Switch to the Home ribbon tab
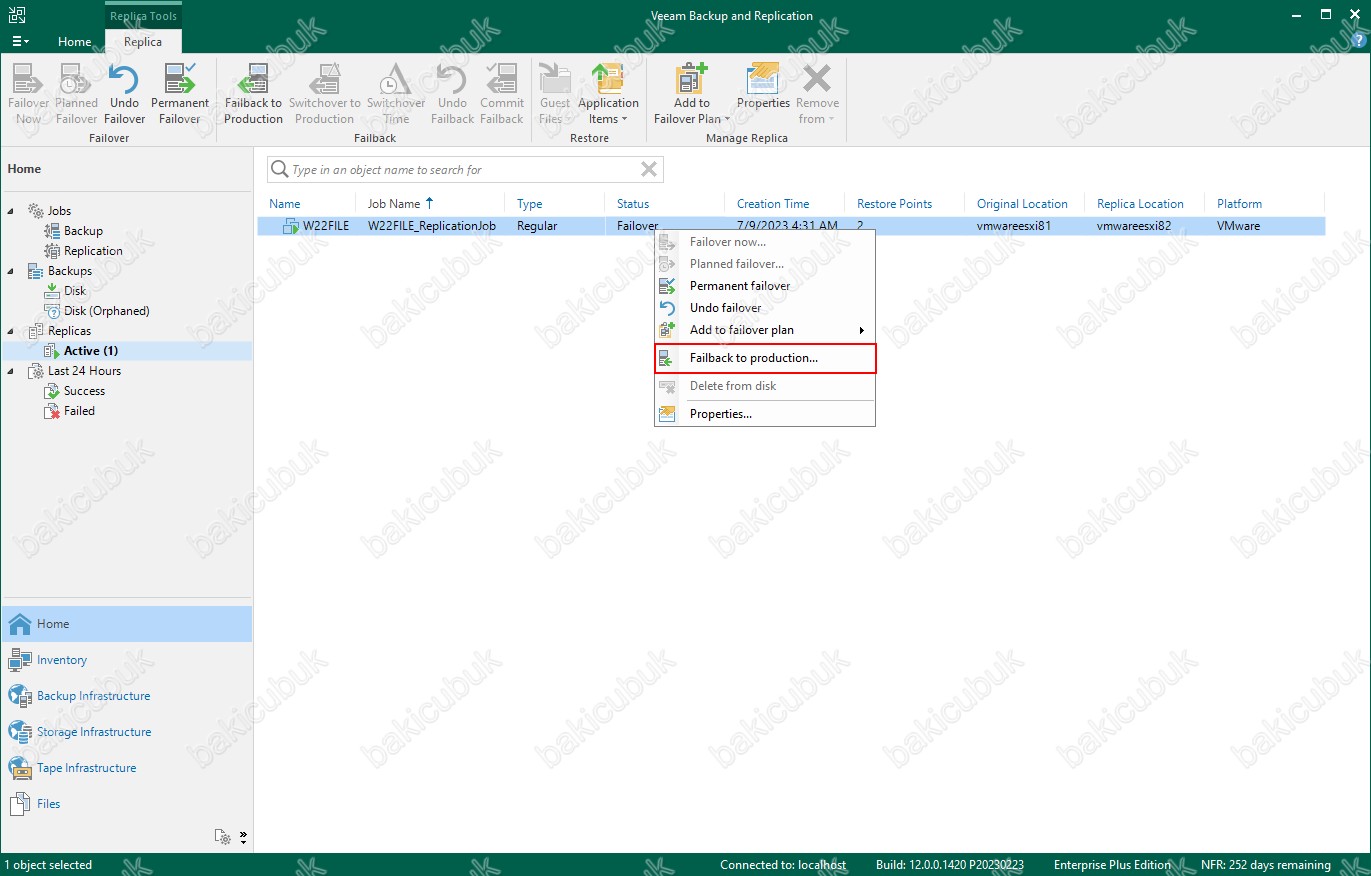This screenshot has height=876, width=1371. (75, 42)
